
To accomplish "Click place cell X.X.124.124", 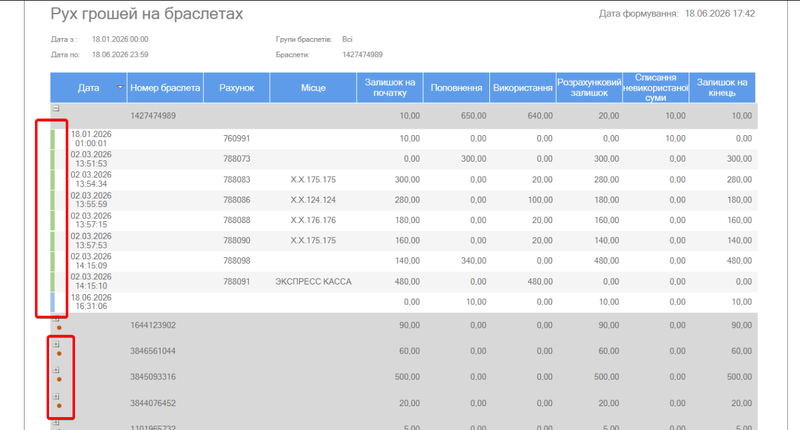I will 313,200.
